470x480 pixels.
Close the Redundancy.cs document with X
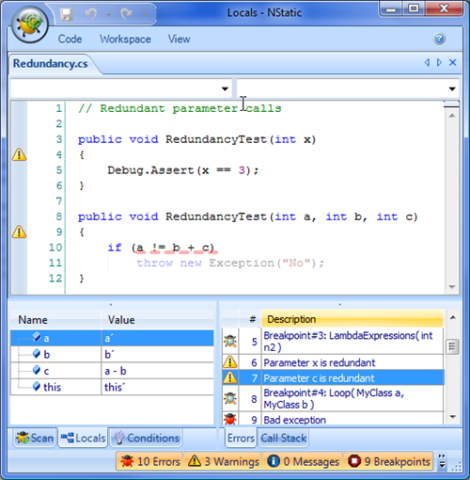click(452, 62)
